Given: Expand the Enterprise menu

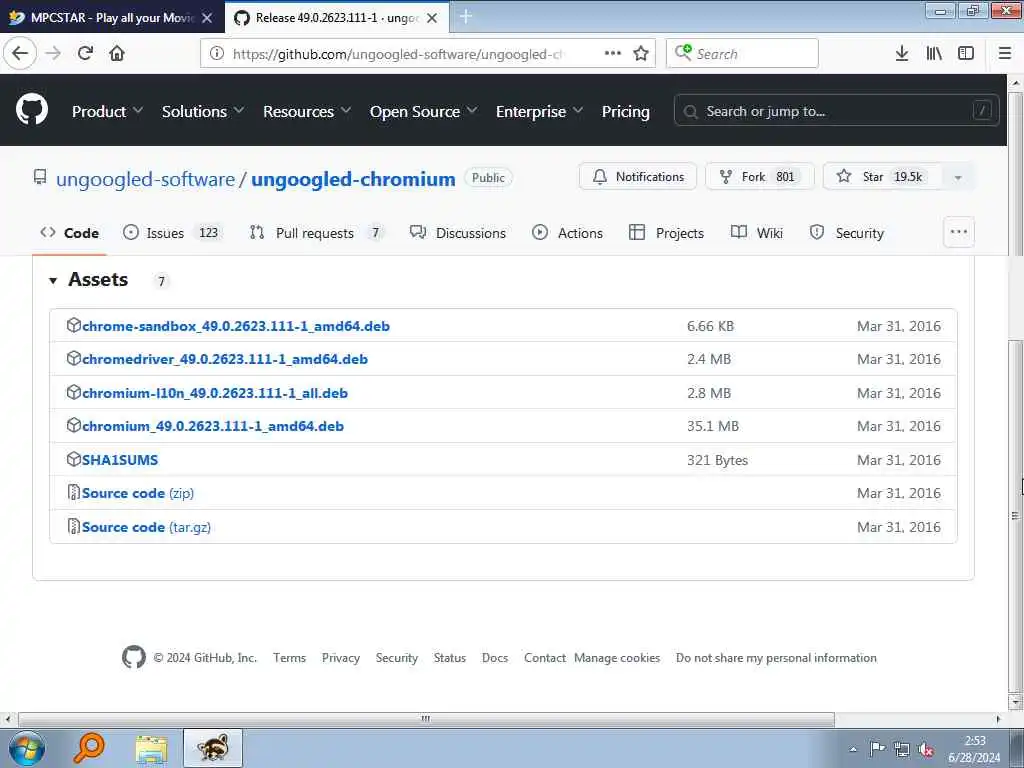Looking at the screenshot, I should (x=539, y=112).
